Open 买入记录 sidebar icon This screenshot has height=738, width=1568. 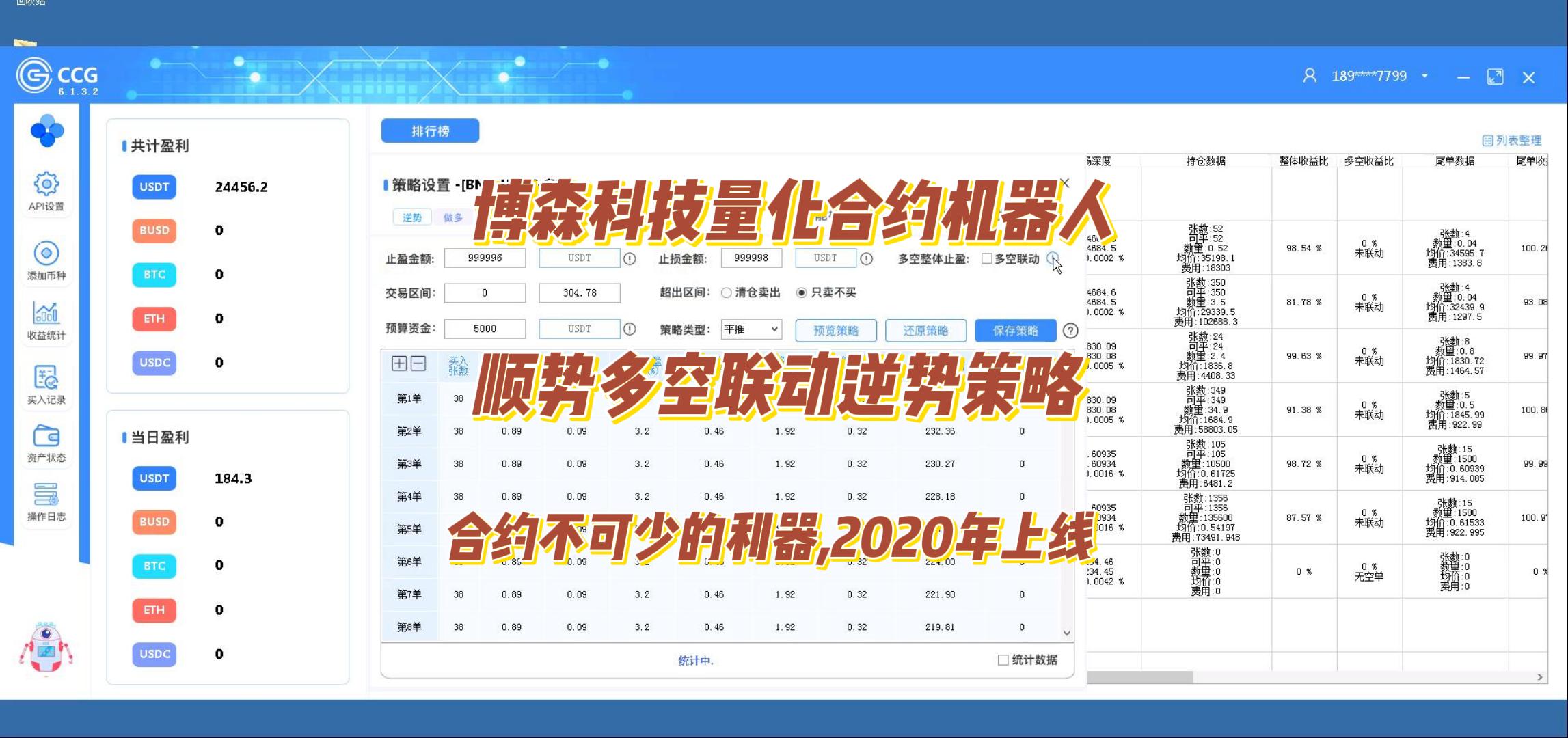pos(46,385)
